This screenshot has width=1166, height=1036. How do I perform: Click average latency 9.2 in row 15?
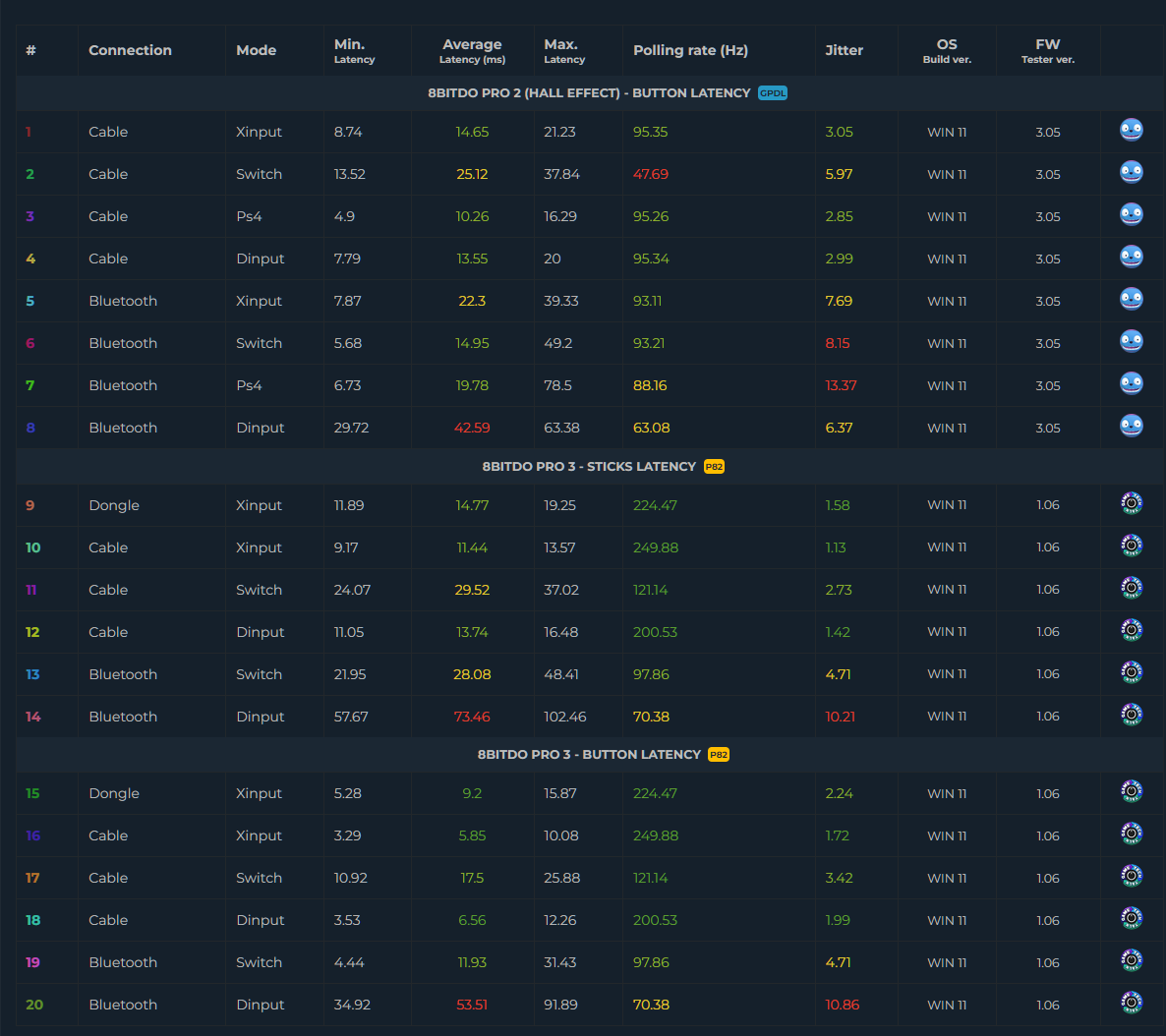472,794
